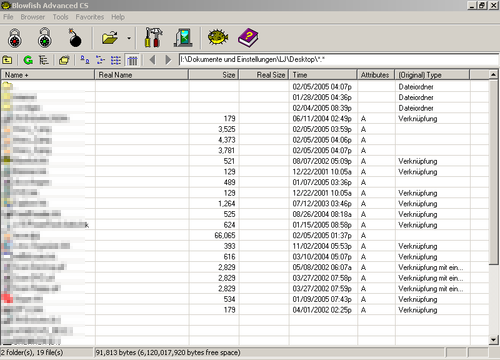Sort by the Attributes column header

click(x=376, y=75)
